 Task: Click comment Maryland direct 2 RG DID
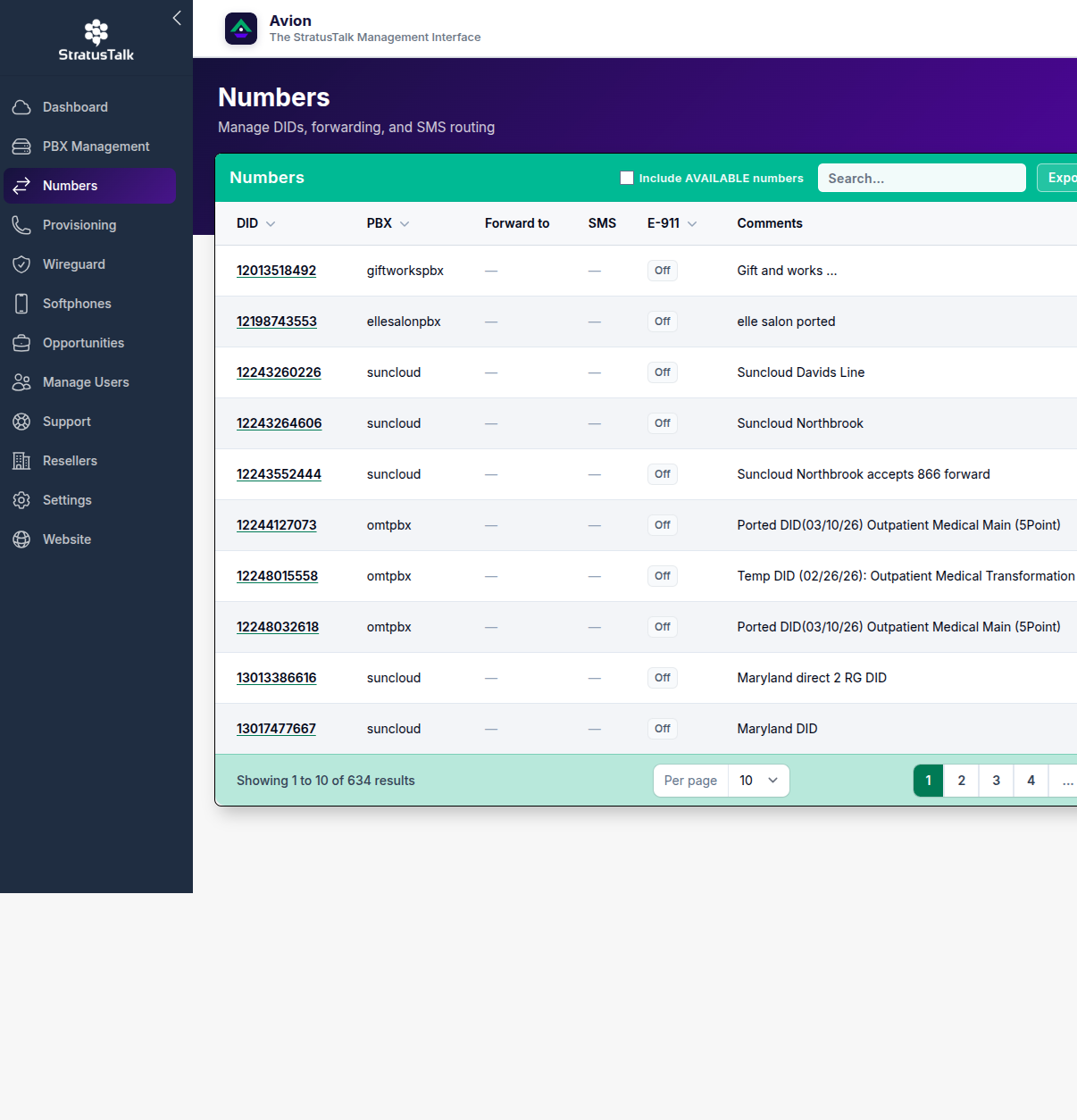click(812, 678)
